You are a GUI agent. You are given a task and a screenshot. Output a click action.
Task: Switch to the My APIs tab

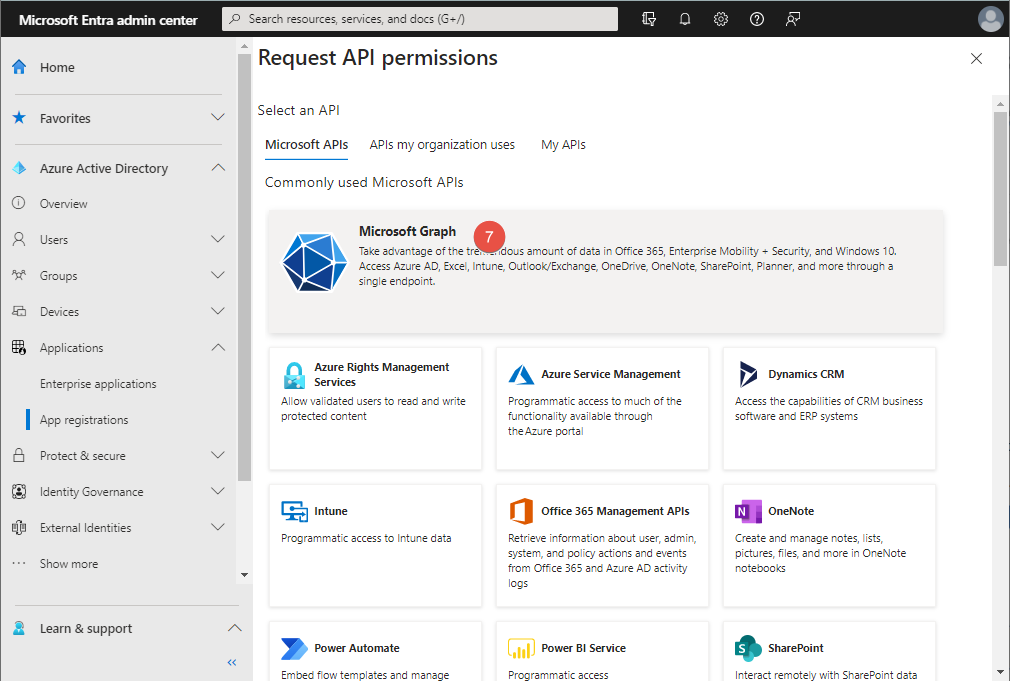click(x=563, y=144)
